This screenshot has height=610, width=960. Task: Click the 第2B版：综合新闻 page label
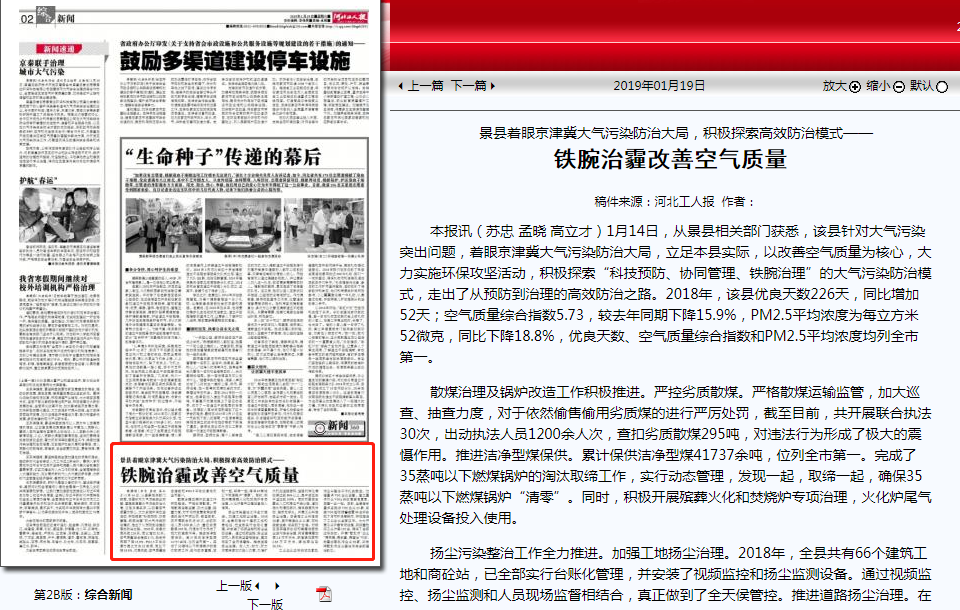pyautogui.click(x=83, y=595)
